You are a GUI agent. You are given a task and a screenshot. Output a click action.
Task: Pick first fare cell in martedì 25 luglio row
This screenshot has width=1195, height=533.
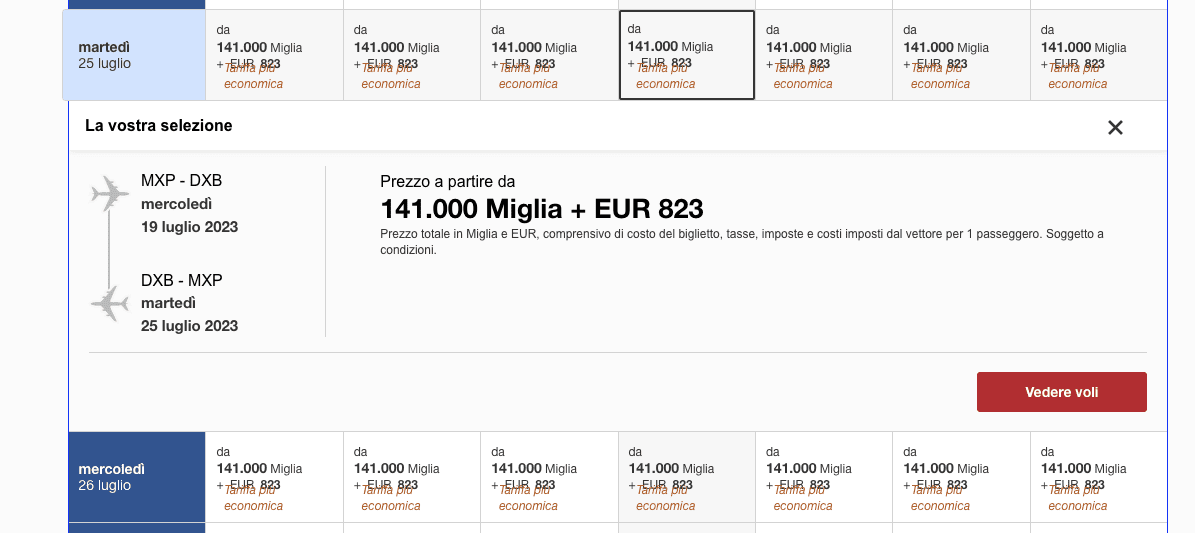click(274, 55)
